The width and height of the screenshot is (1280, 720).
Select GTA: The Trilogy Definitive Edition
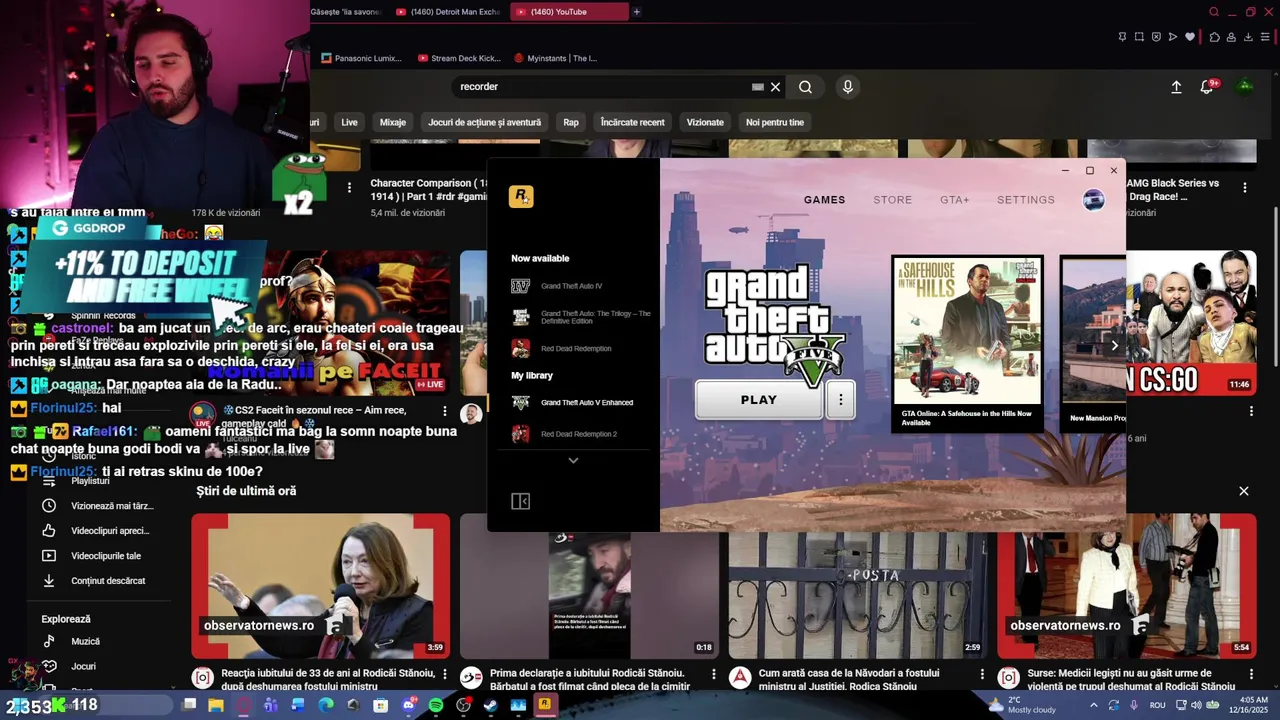581,317
